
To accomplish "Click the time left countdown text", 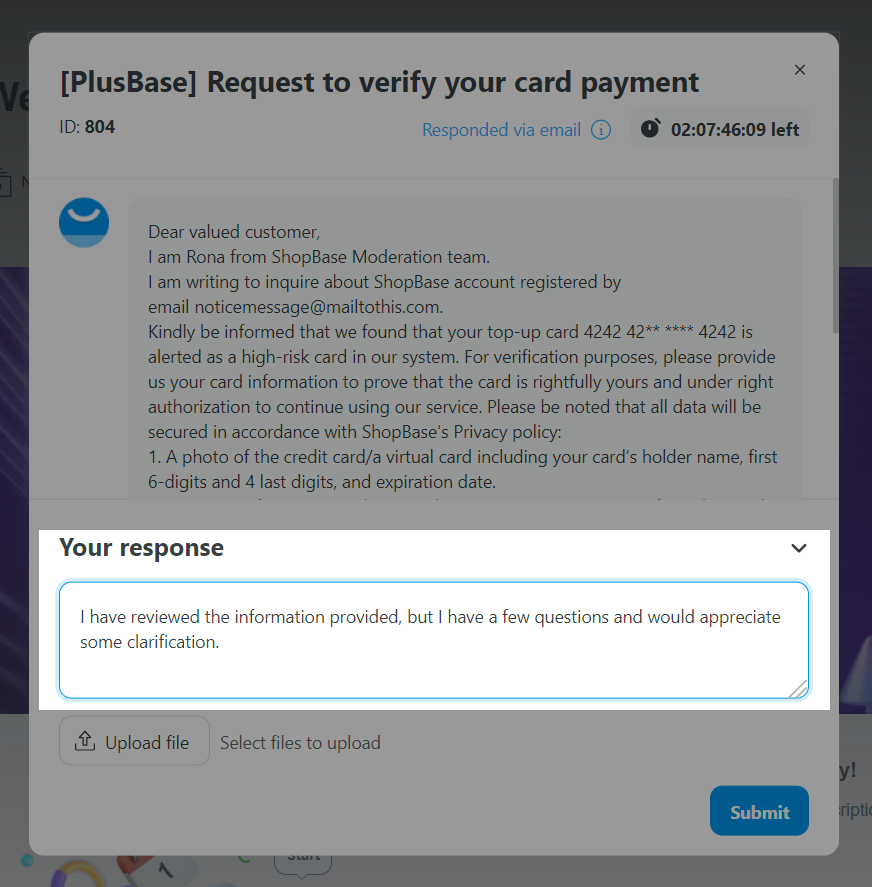I will point(734,130).
